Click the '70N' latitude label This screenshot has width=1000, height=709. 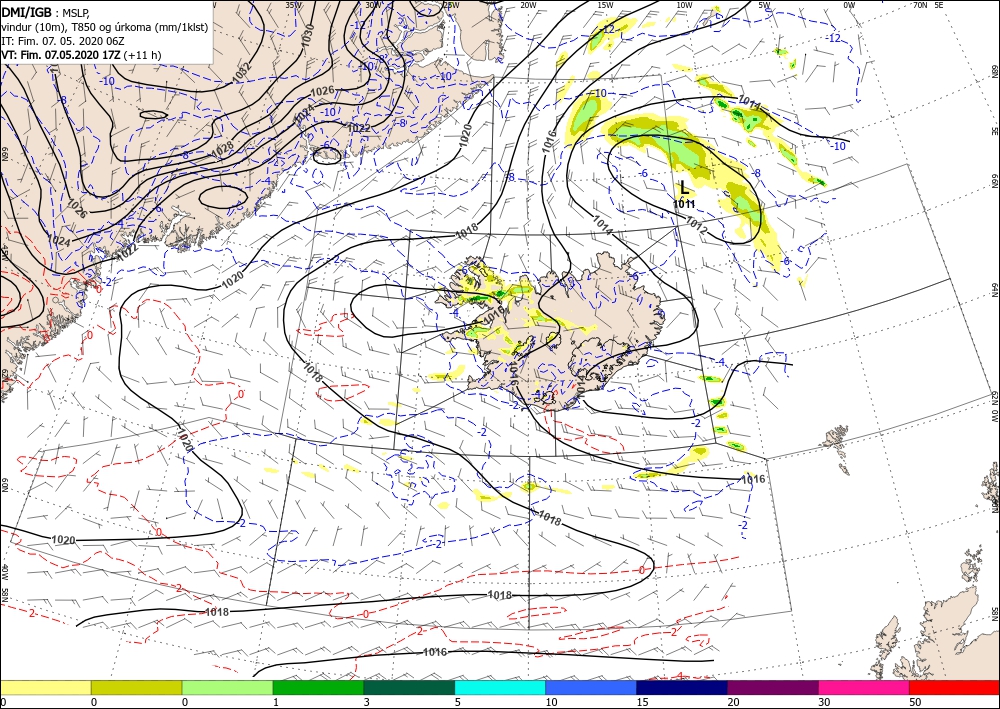coord(920,4)
